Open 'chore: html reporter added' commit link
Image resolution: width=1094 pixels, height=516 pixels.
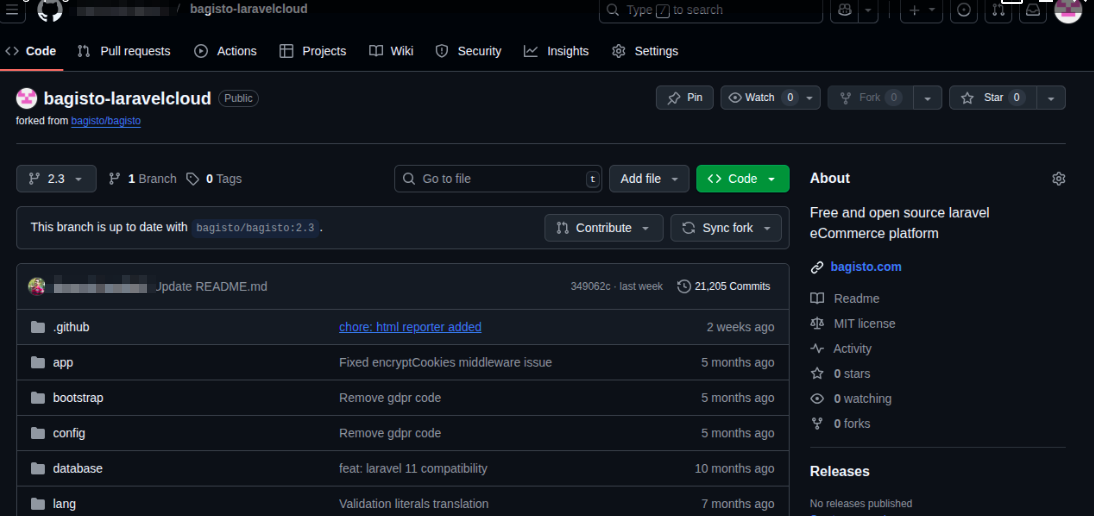[410, 327]
